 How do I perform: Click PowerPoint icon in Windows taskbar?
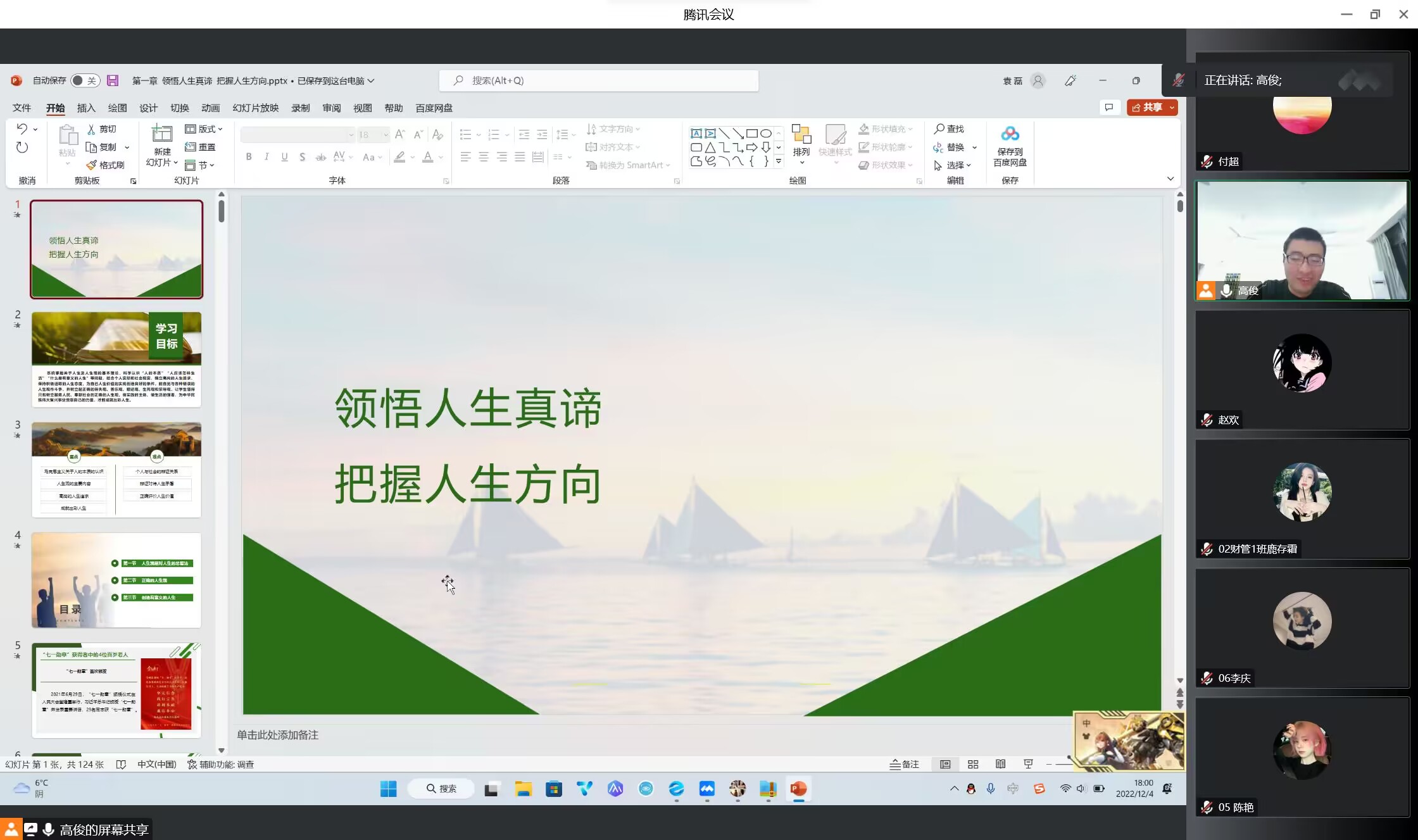(798, 789)
